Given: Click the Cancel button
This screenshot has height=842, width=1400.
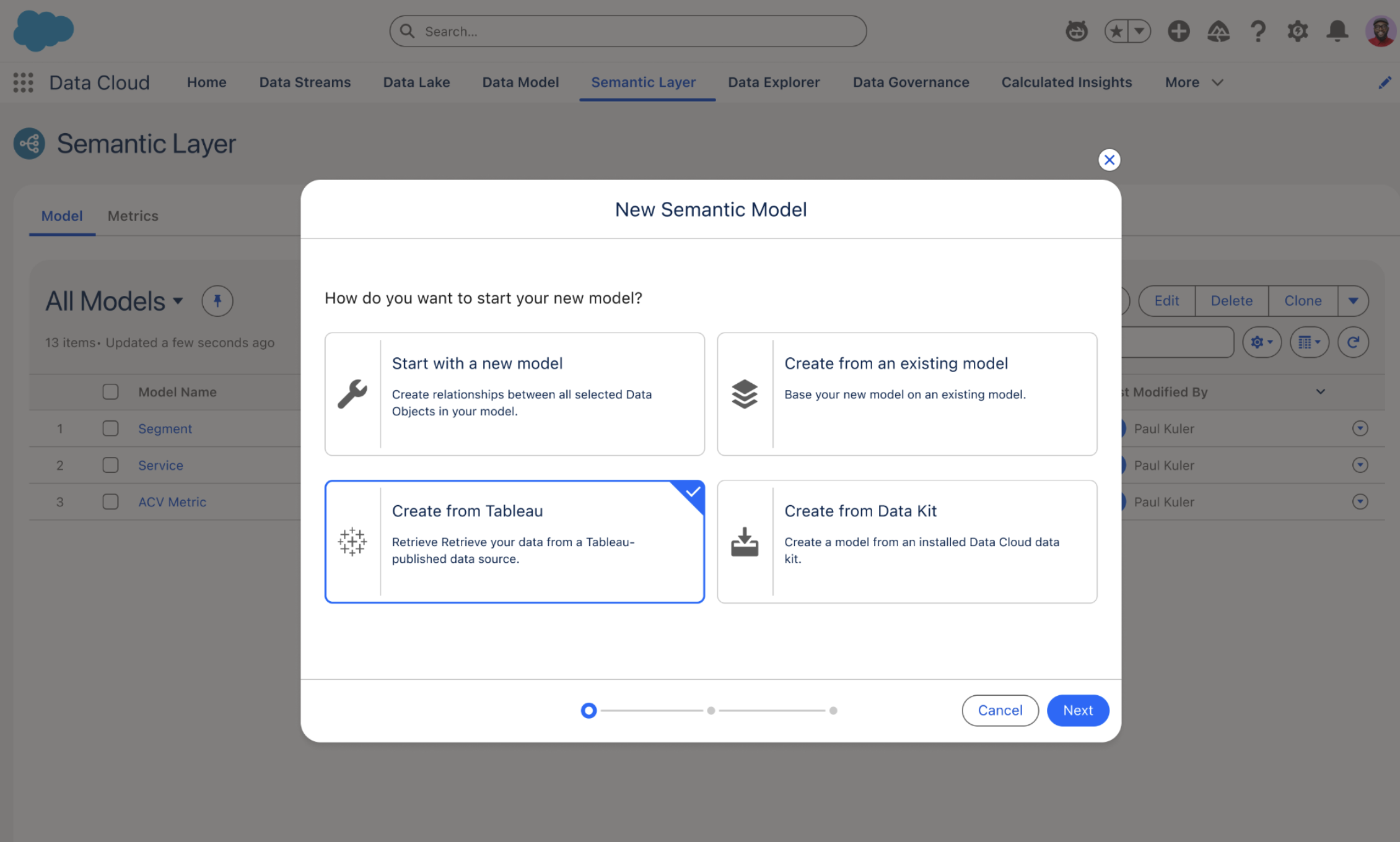Looking at the screenshot, I should coord(999,710).
